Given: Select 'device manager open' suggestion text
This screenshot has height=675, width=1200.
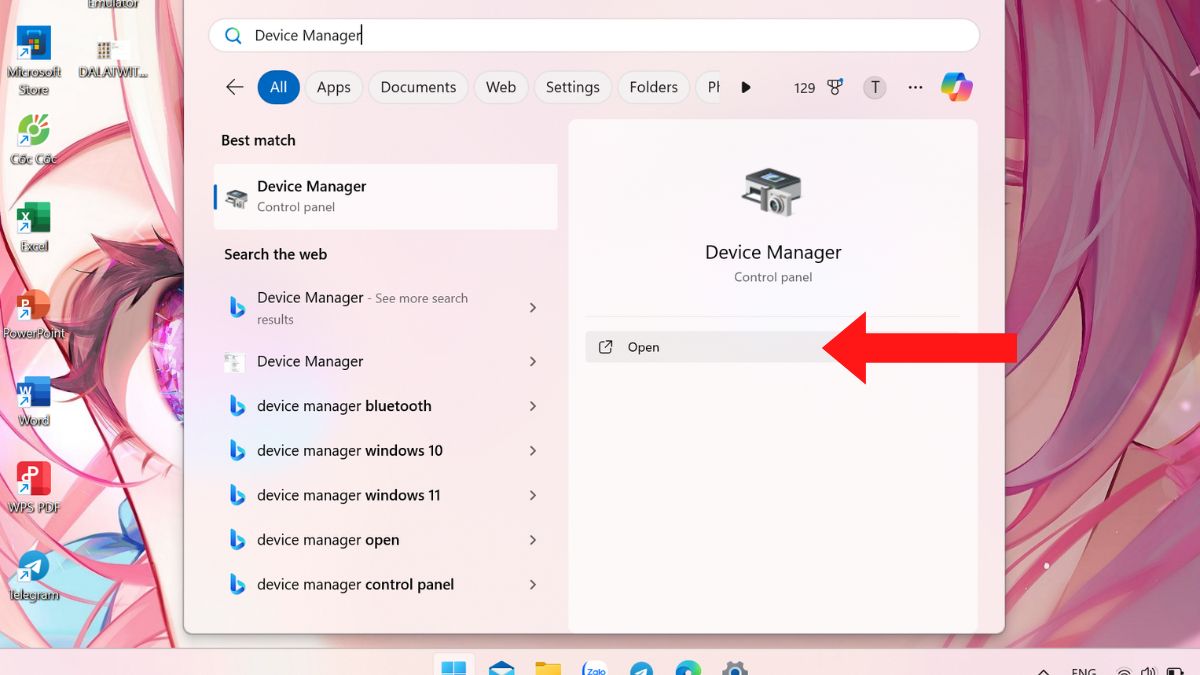Looking at the screenshot, I should pyautogui.click(x=328, y=540).
